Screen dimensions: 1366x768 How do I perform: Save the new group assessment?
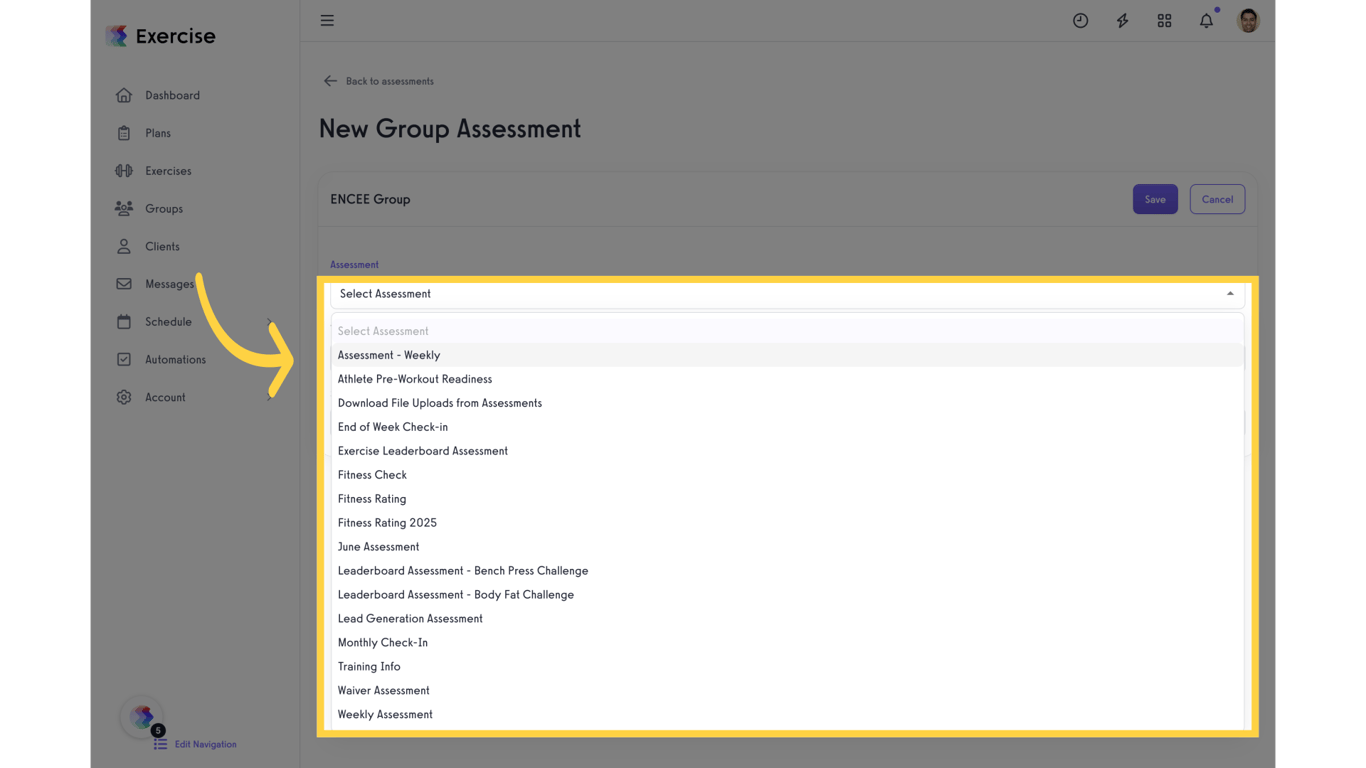(1155, 199)
